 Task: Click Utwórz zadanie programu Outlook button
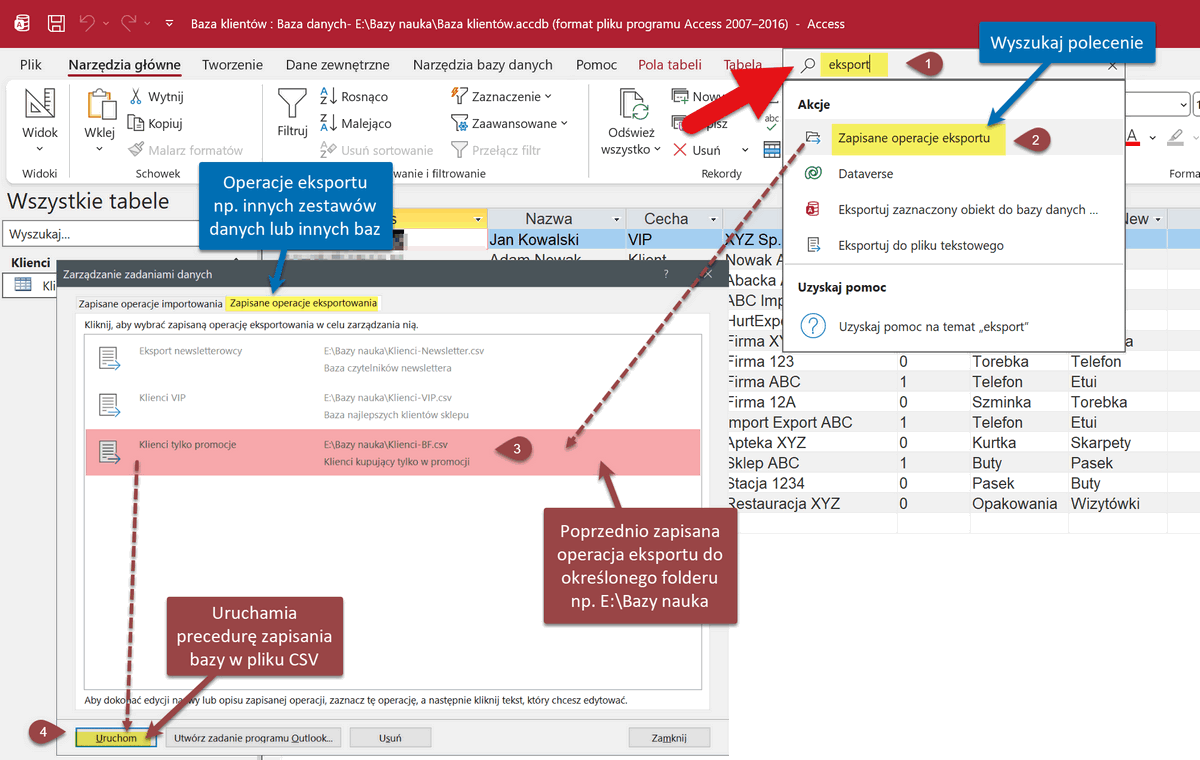[254, 737]
